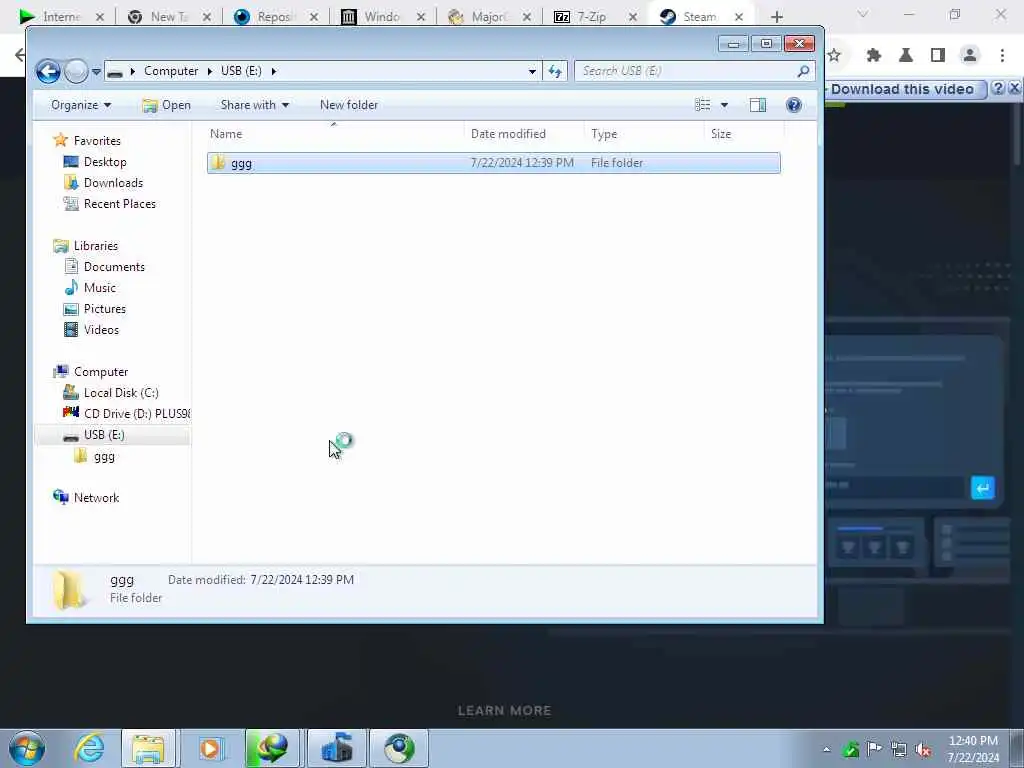Open the Organize menu
Viewport: 1024px width, 768px height.
(x=81, y=104)
